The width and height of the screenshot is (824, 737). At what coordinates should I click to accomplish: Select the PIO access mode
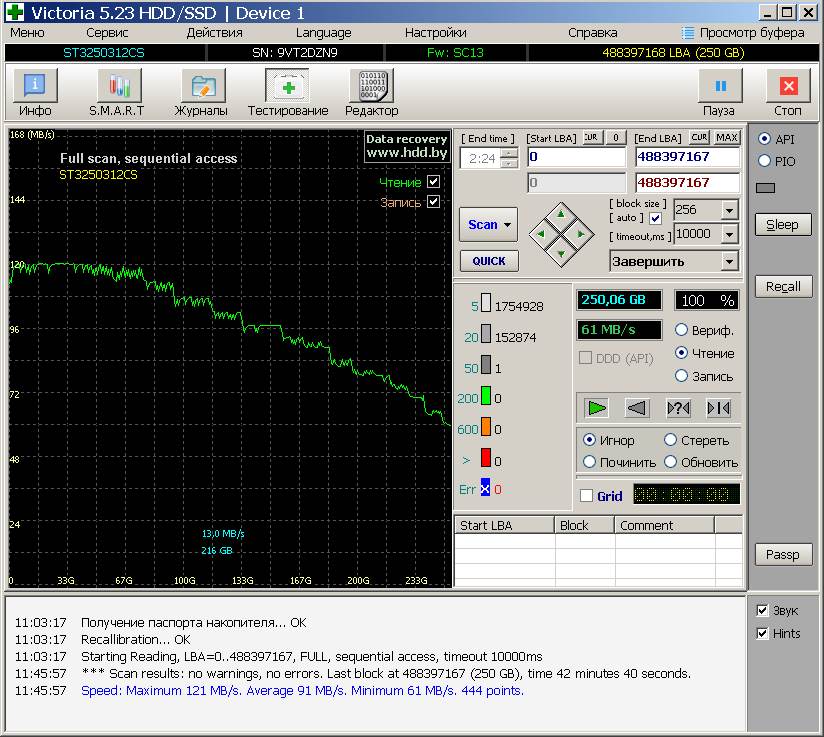point(765,161)
